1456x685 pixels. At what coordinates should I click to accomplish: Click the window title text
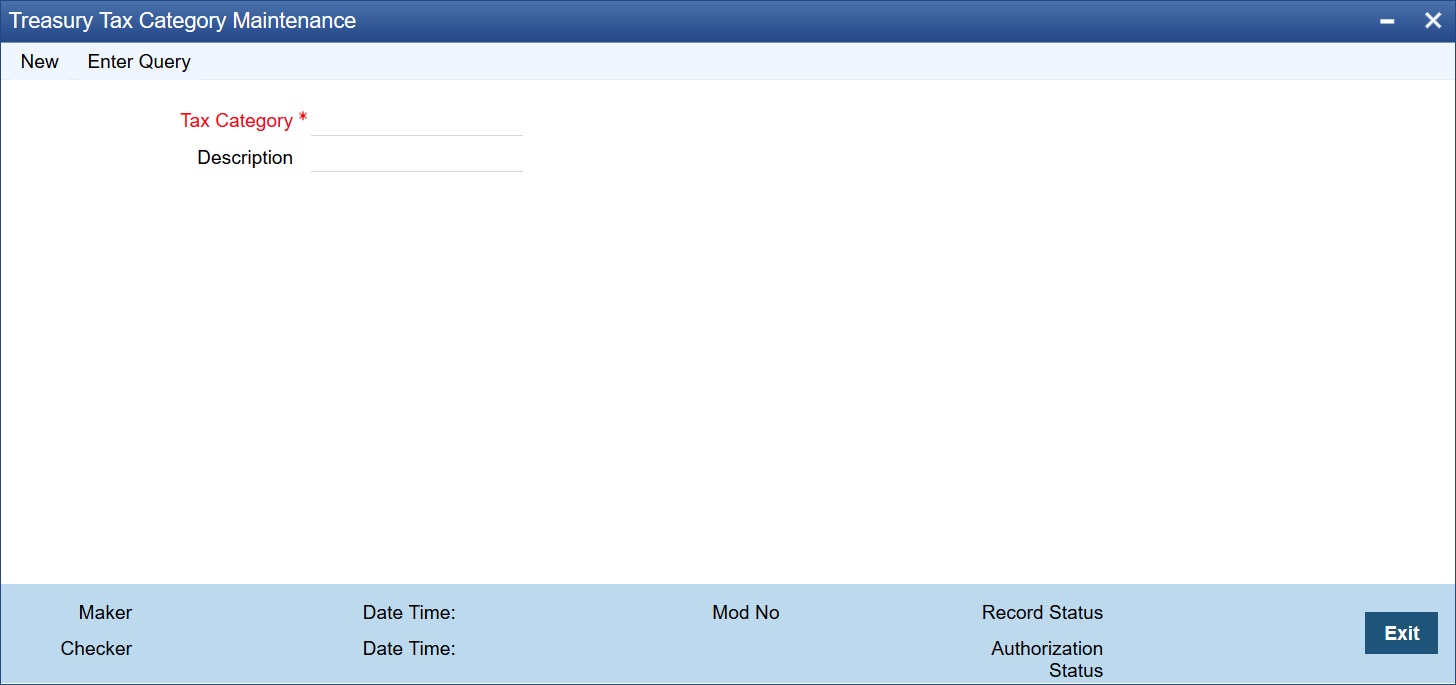[183, 21]
